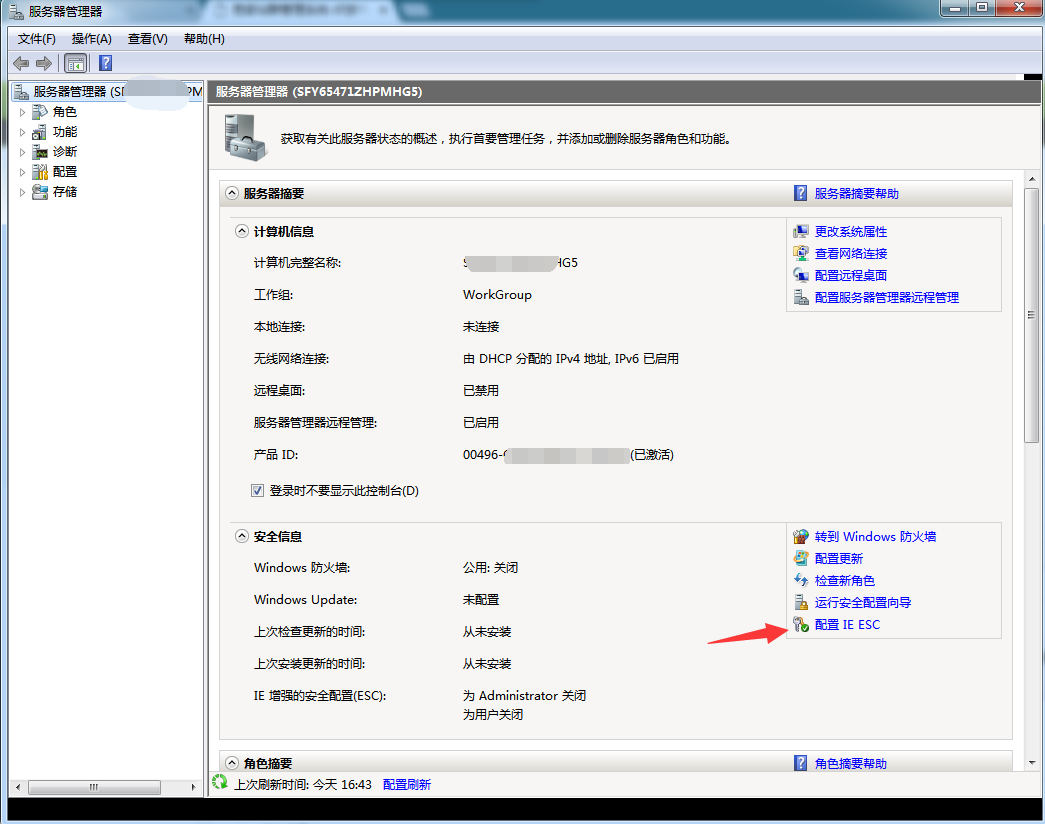Open the 角色摘要帮助 link
Screen dimensions: 1045x824
(851, 763)
